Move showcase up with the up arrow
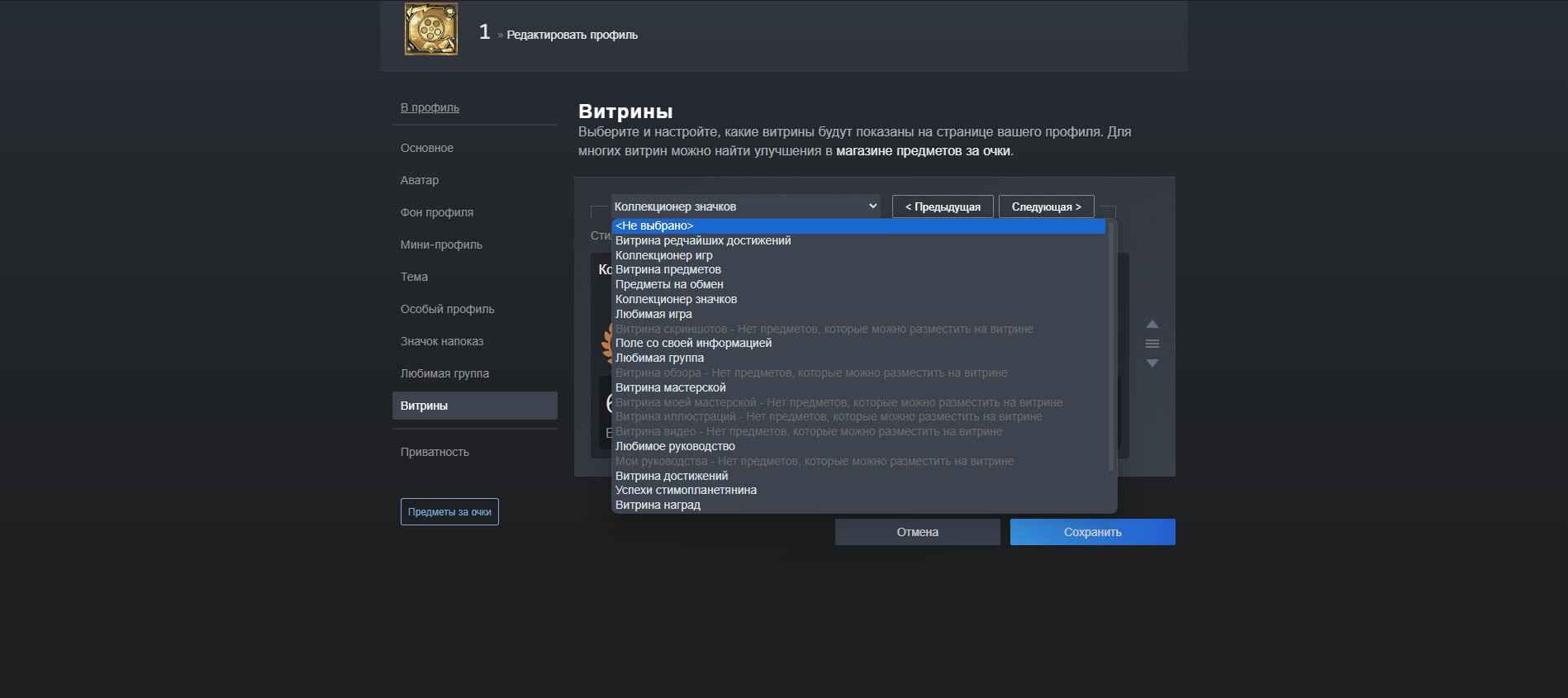The width and height of the screenshot is (1568, 698). (1152, 324)
